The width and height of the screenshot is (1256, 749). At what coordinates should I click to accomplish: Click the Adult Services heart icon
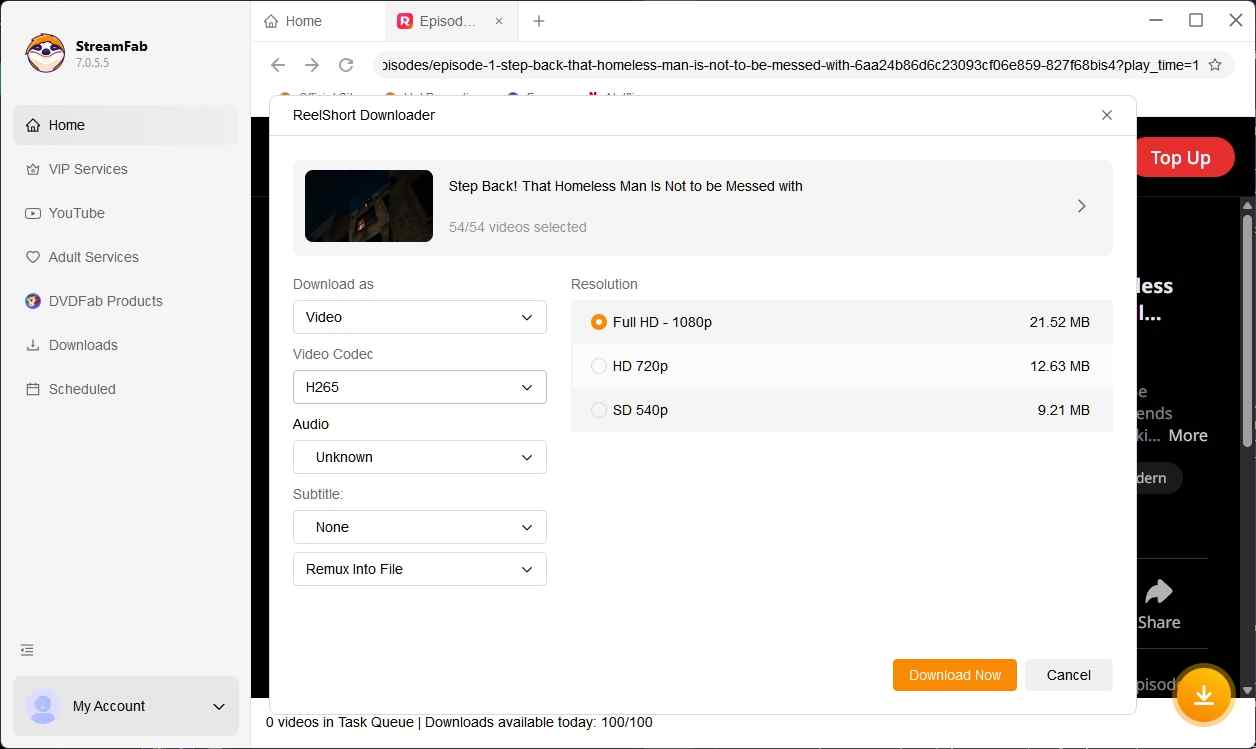point(33,257)
